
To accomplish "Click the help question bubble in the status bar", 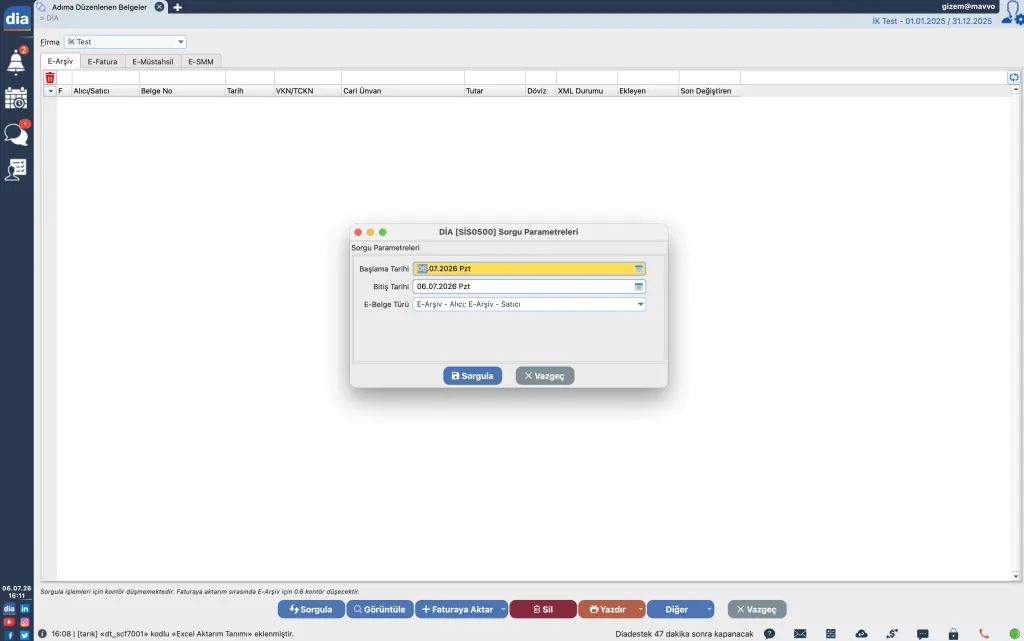I will tap(769, 633).
